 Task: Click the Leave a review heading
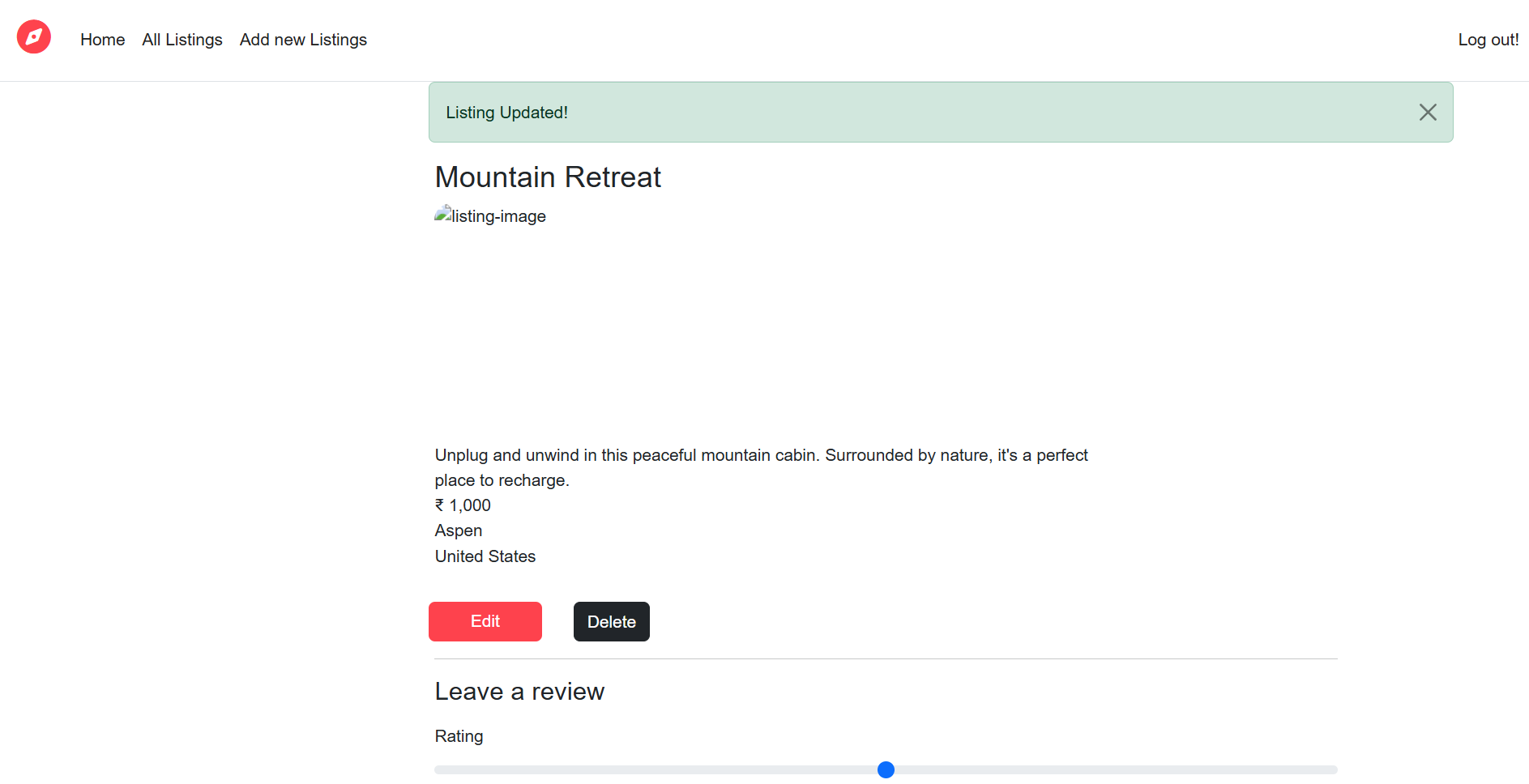[x=519, y=691]
